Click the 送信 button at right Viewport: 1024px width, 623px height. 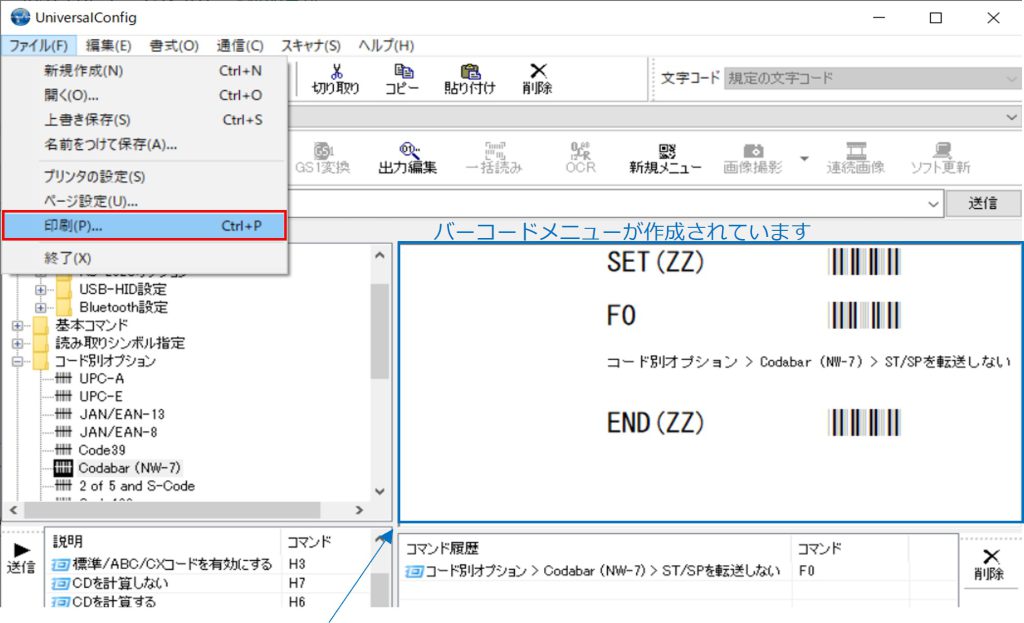(x=983, y=204)
